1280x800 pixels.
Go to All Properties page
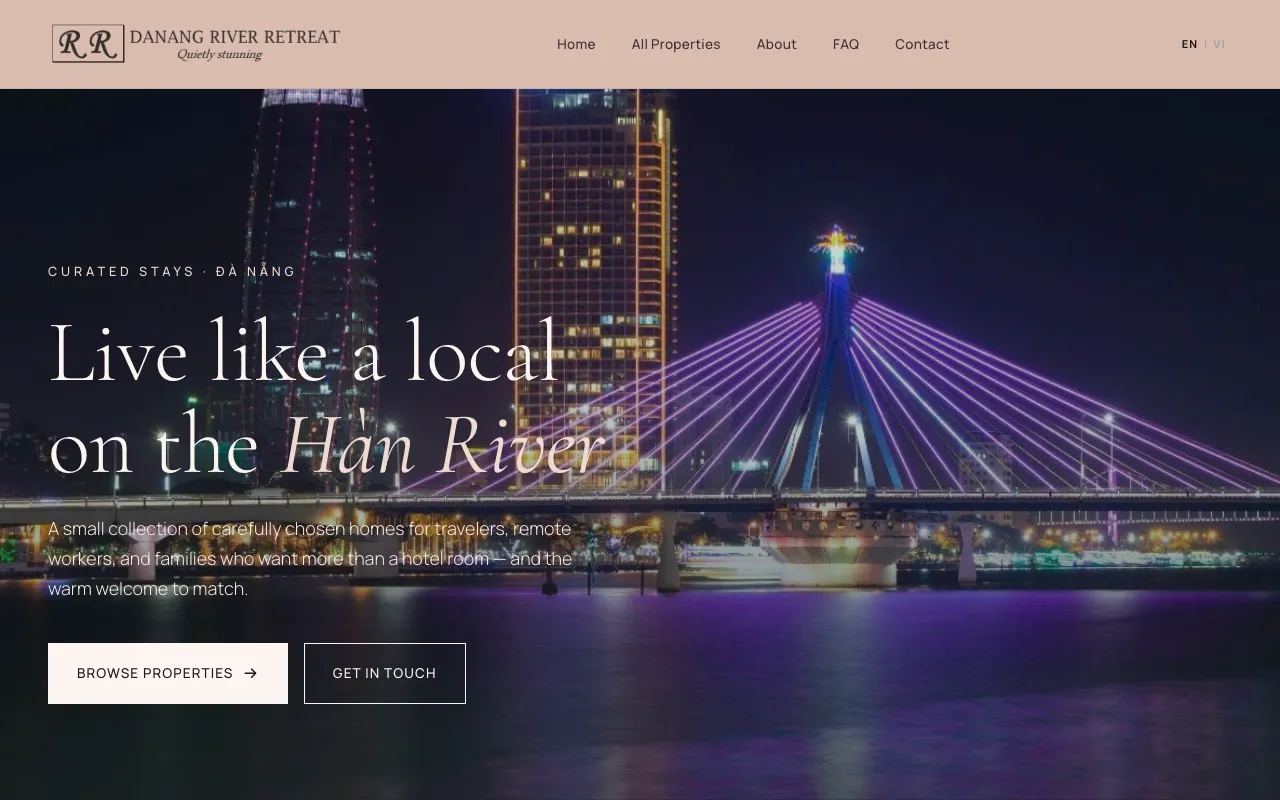pos(676,44)
